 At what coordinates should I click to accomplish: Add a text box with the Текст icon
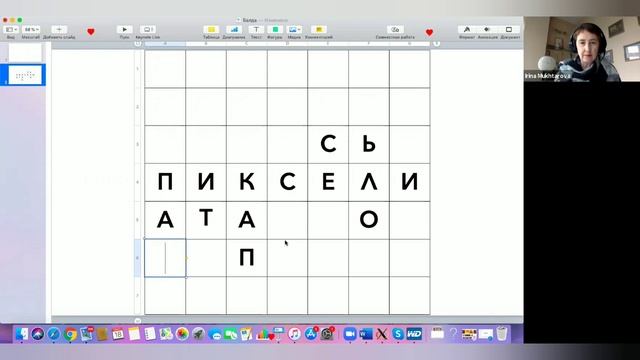pyautogui.click(x=256, y=29)
